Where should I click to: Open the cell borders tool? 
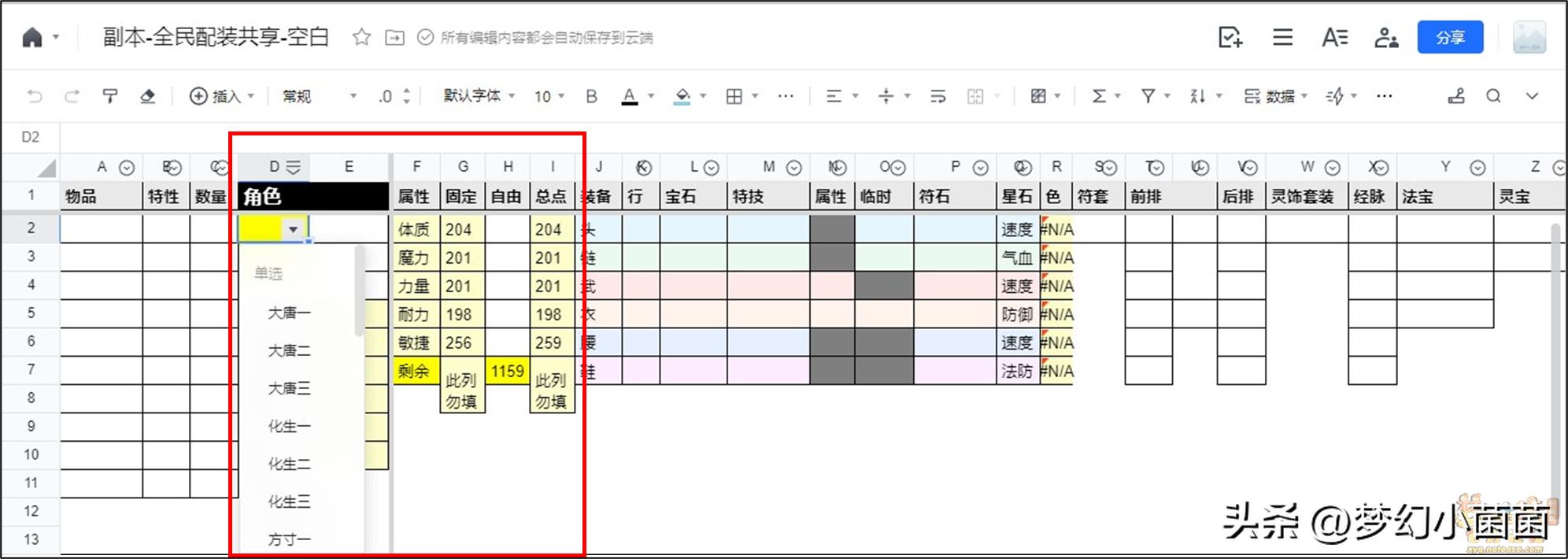click(734, 96)
